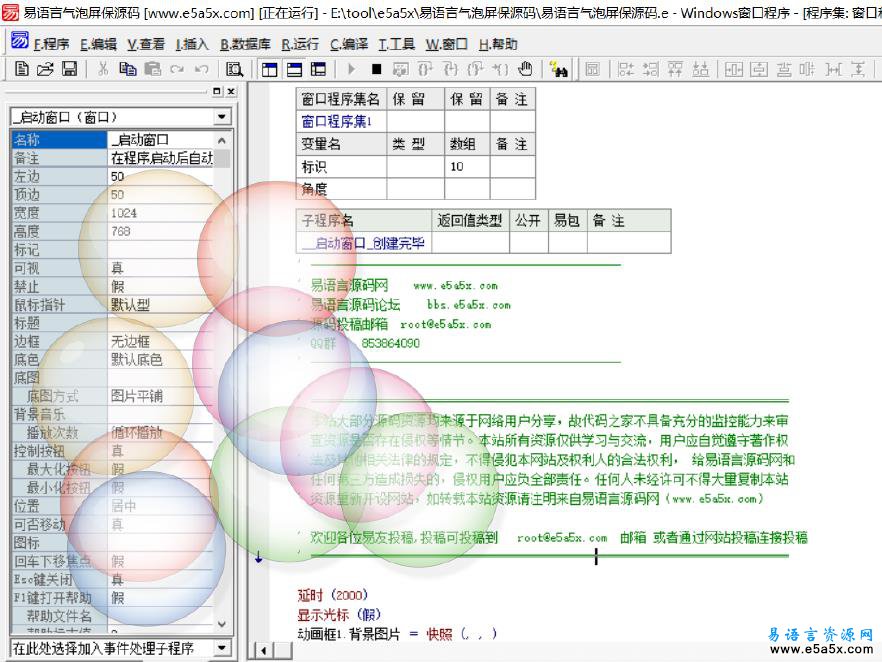882x662 pixels.
Task: Click the 角度 variable name cell
Action: click(341, 189)
